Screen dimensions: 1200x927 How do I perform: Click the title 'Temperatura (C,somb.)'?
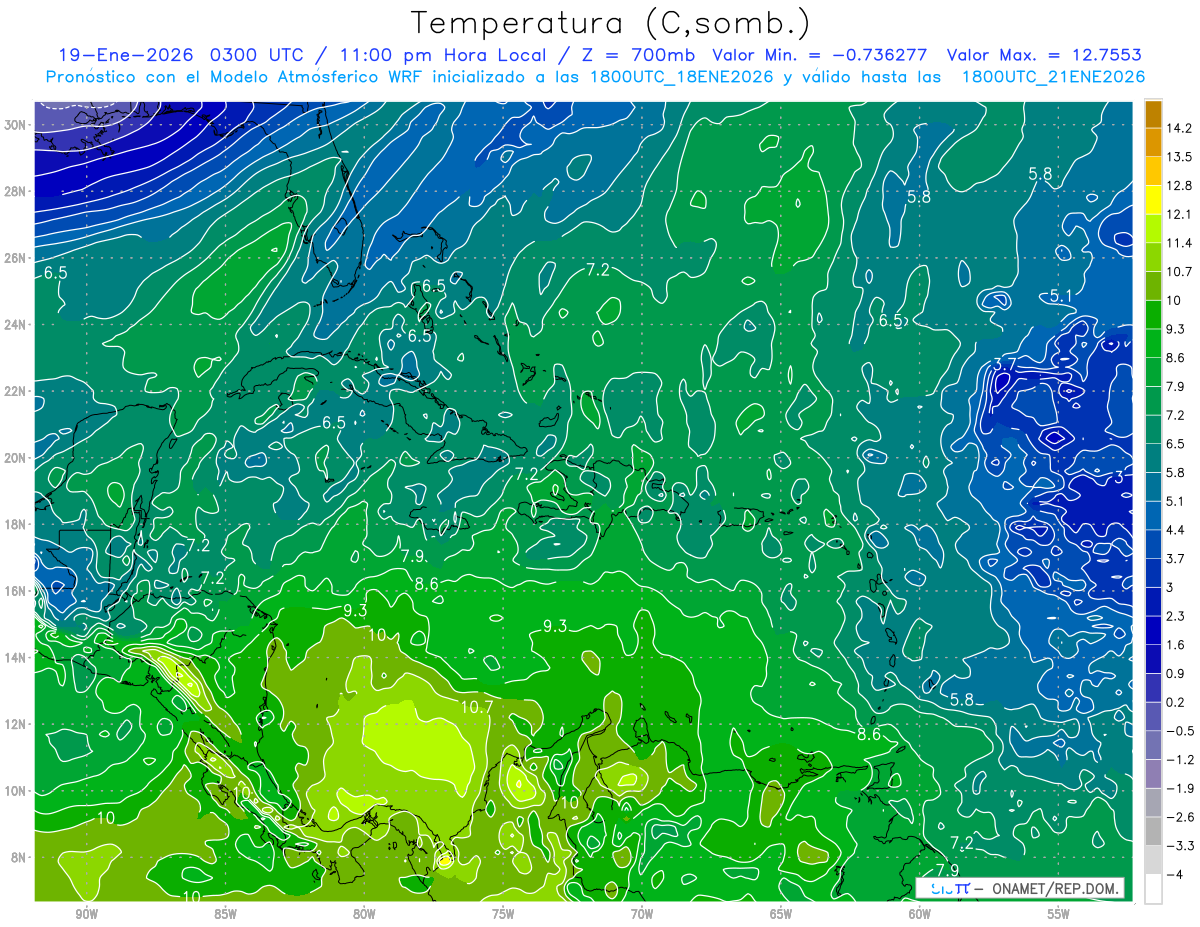point(611,23)
